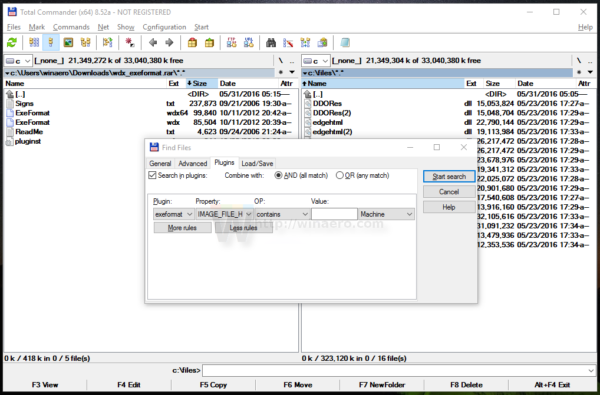
Task: Open the Net menu
Action: pyautogui.click(x=103, y=27)
